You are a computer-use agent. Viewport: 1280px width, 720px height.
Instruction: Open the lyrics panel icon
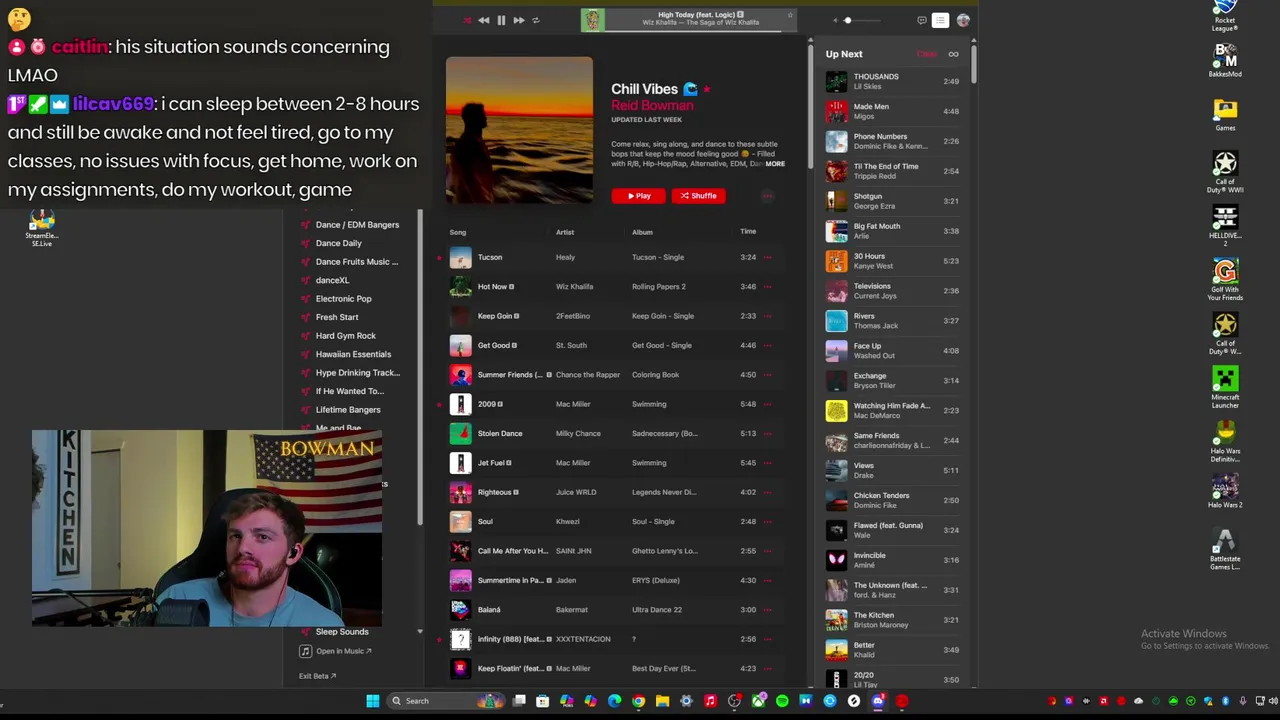pyautogui.click(x=921, y=20)
